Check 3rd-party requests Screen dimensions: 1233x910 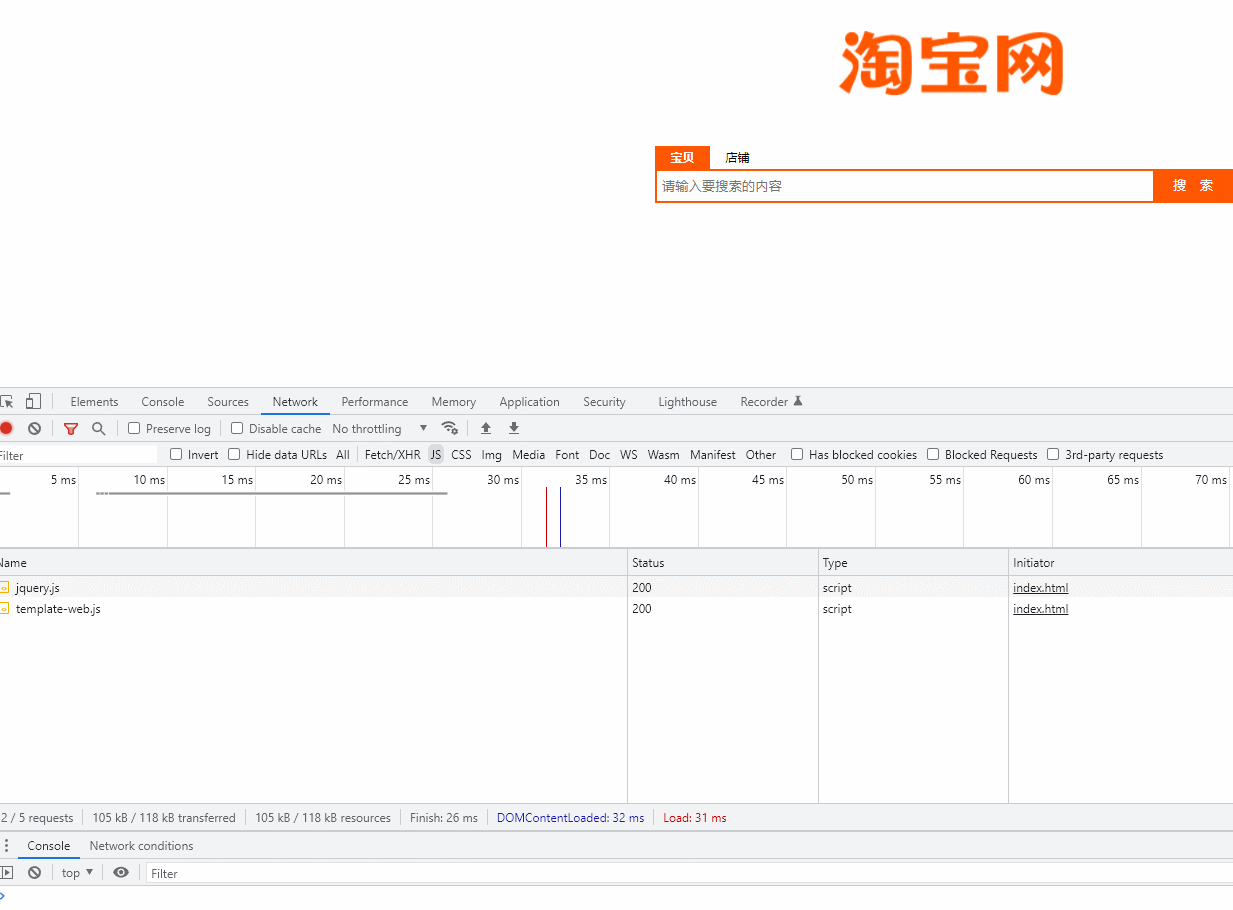[x=1053, y=454]
